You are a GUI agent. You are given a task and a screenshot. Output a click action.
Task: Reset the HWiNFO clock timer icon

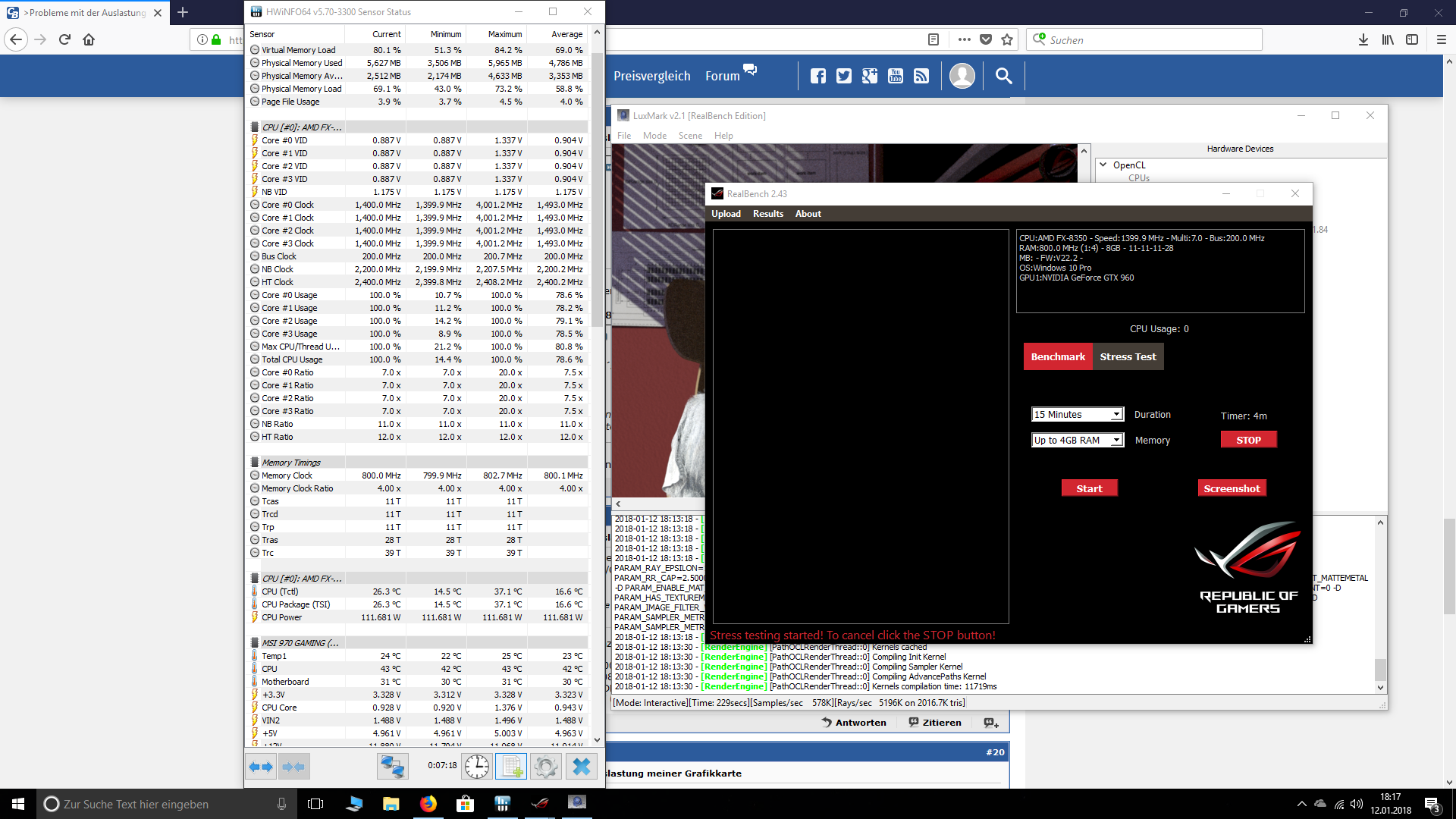tap(477, 767)
